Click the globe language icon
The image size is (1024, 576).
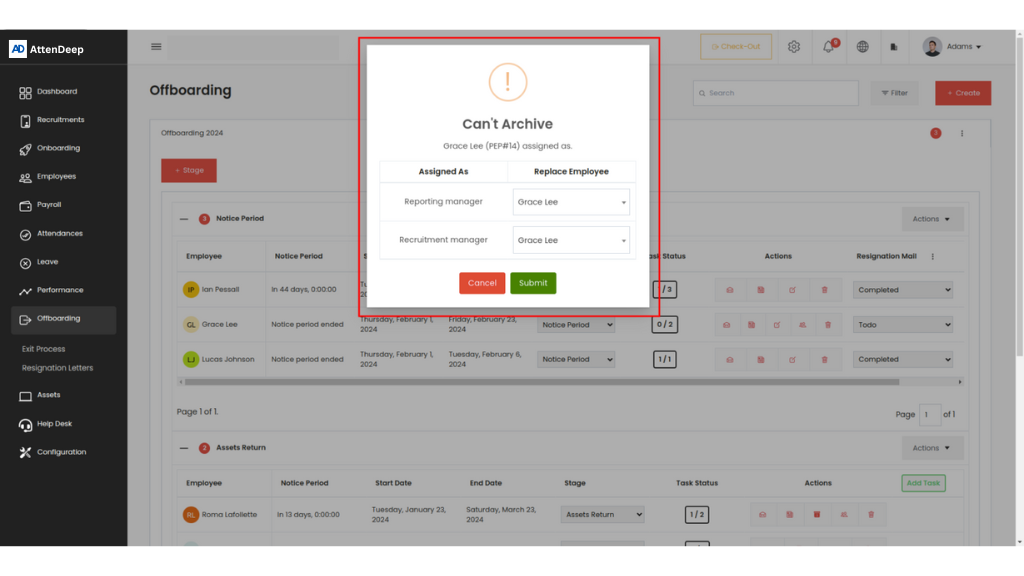tap(862, 47)
